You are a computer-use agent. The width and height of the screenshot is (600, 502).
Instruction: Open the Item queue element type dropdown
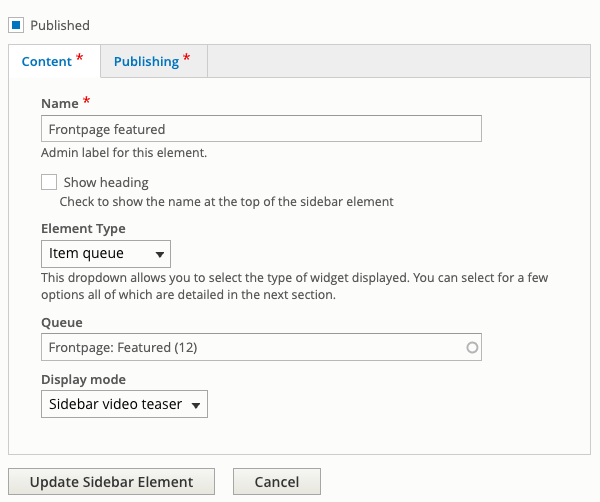106,254
